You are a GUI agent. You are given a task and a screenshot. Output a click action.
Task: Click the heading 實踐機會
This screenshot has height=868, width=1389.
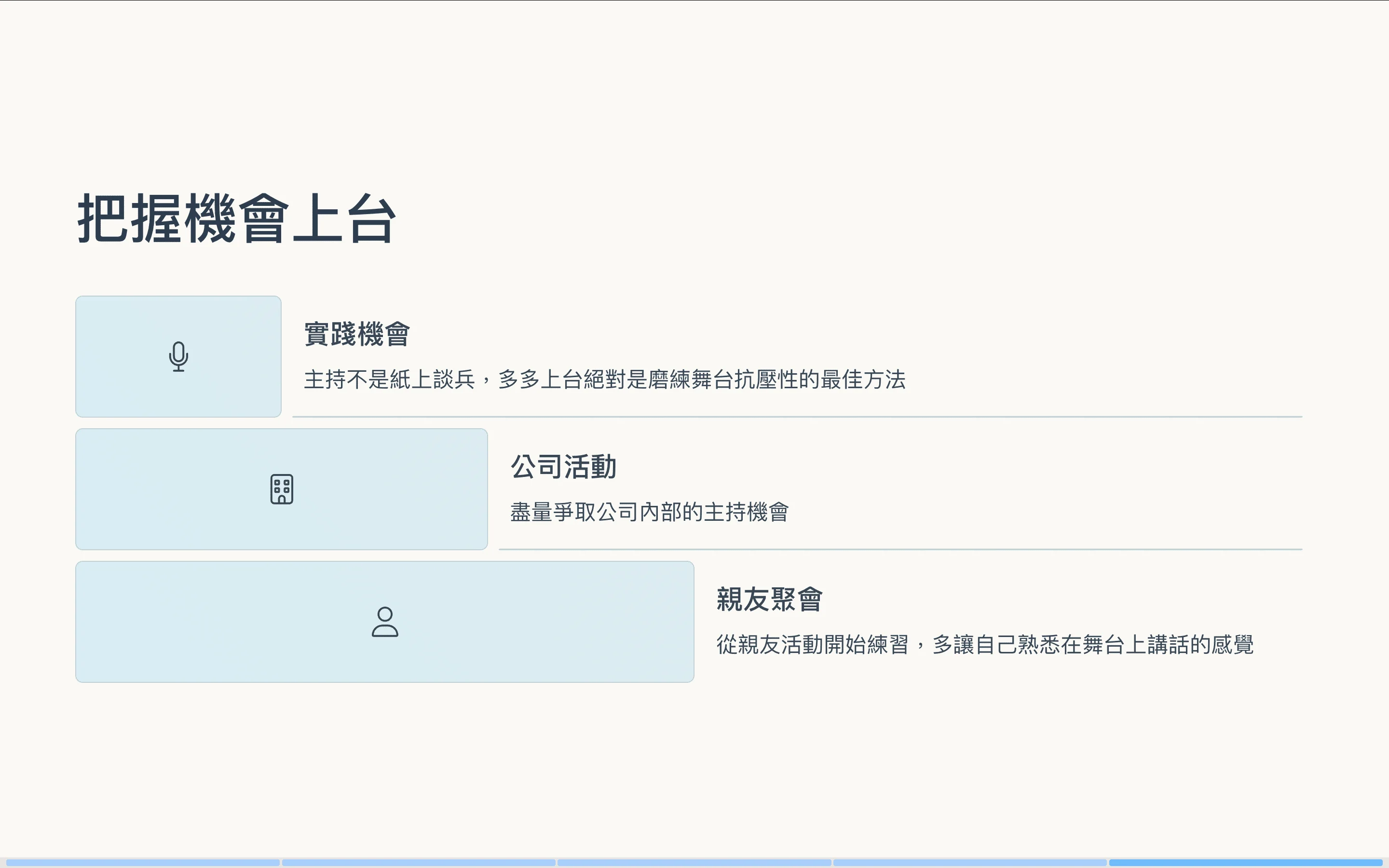(357, 334)
